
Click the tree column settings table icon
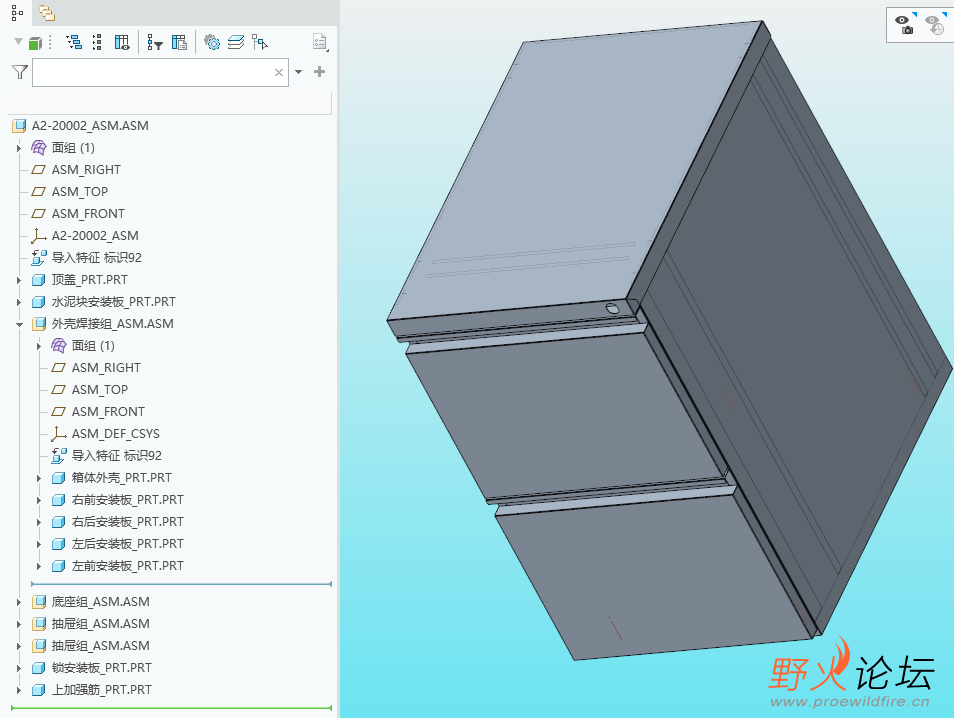[179, 42]
